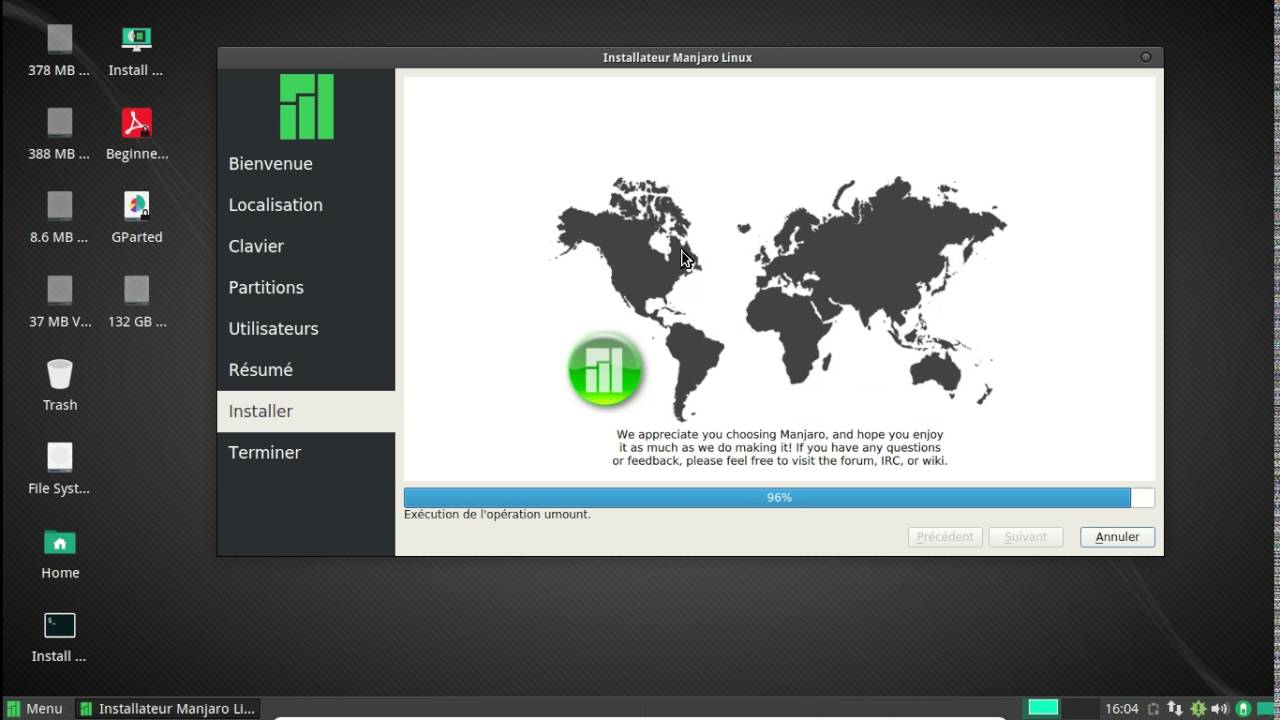Select the Localisation step in sidebar
1280x720 pixels.
306,205
